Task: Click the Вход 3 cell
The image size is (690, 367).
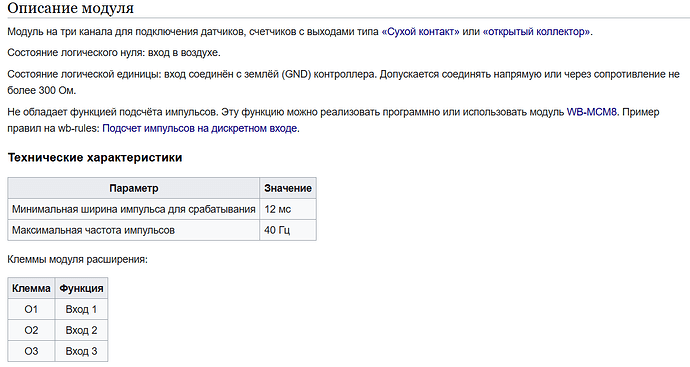Action: [81, 351]
